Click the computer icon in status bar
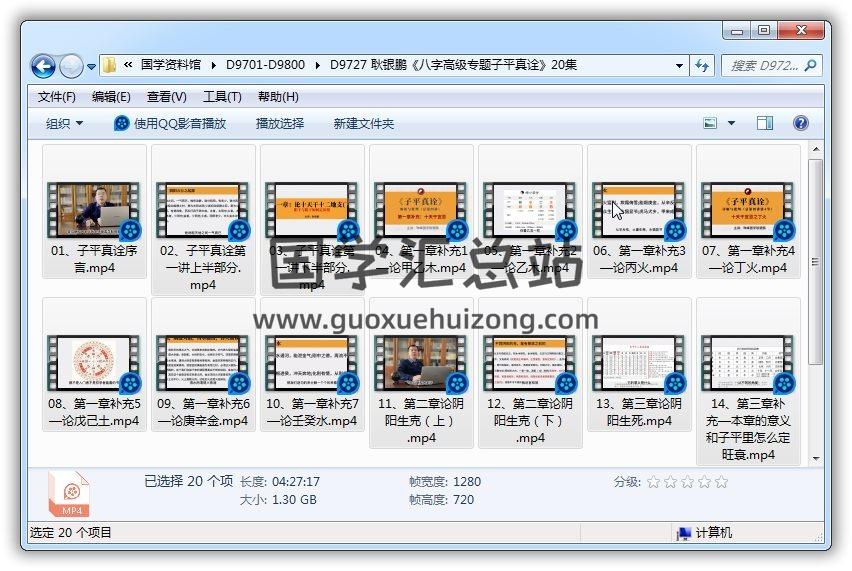 tap(684, 533)
